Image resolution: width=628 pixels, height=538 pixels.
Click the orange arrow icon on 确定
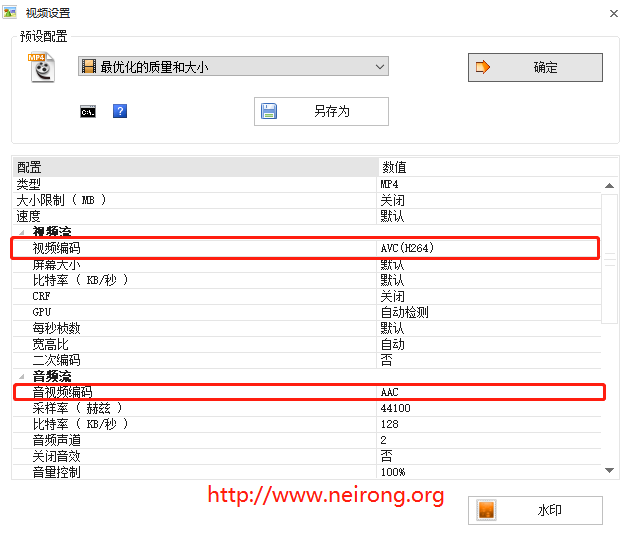coord(483,67)
